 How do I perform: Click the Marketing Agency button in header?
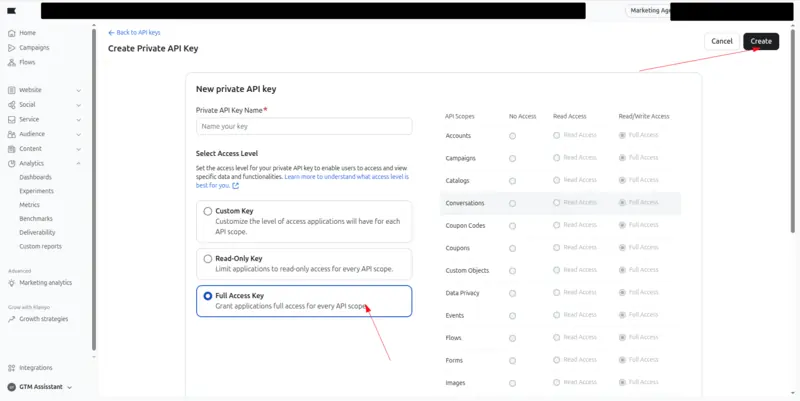(648, 11)
